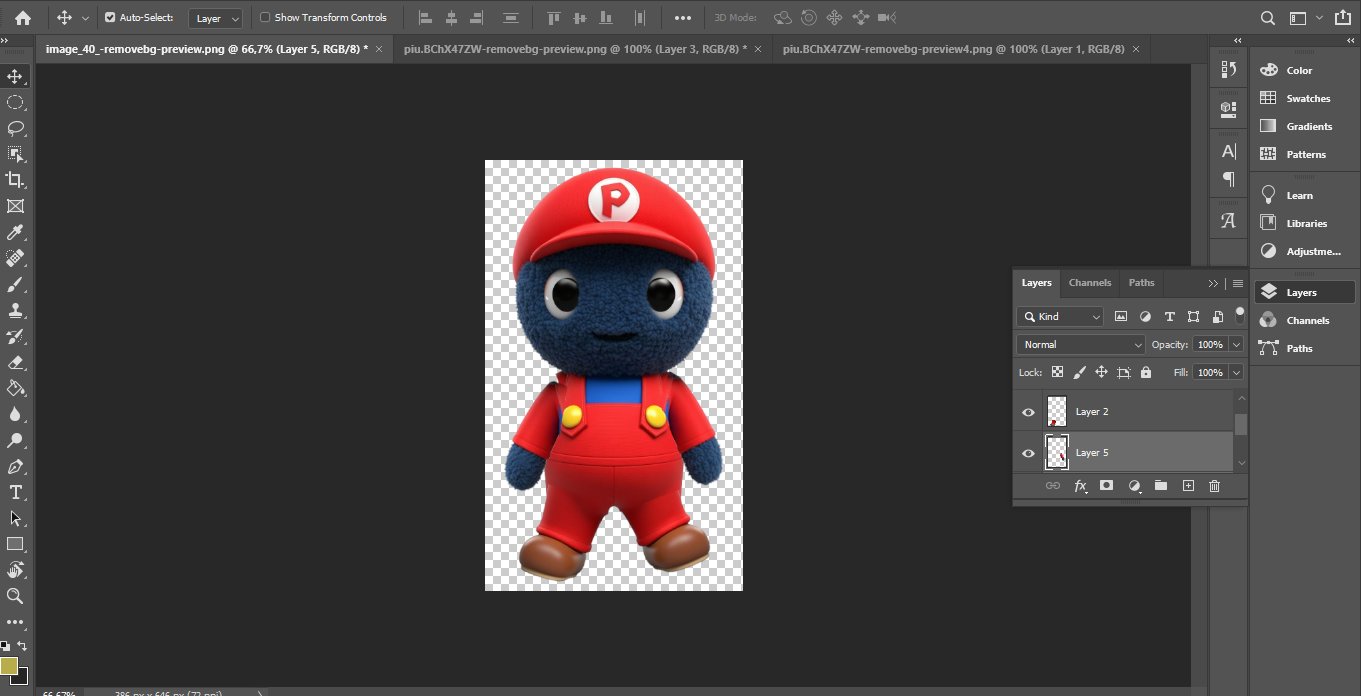Create a new layer
This screenshot has width=1361, height=696.
pos(1188,486)
